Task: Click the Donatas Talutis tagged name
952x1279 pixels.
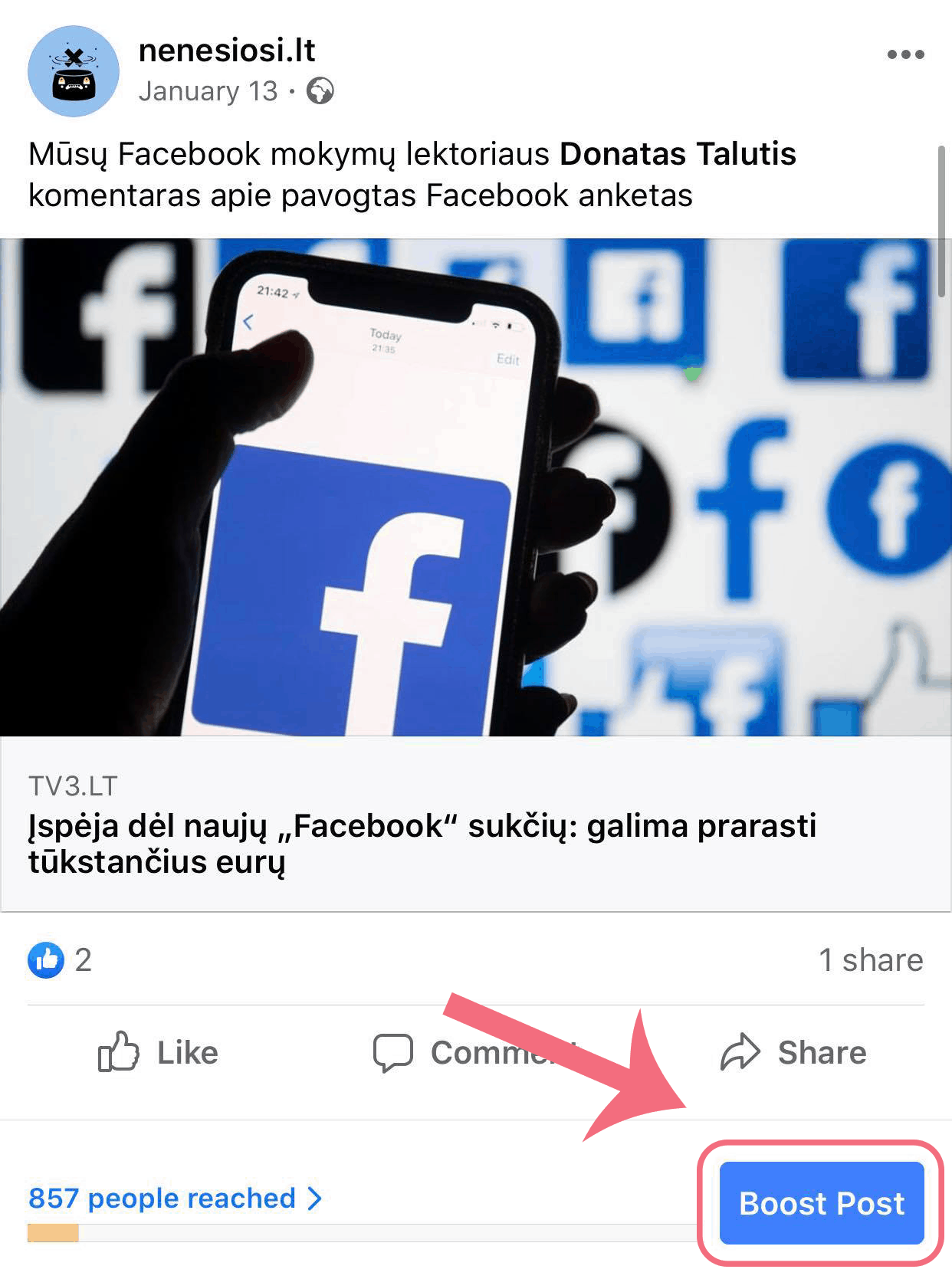Action: [678, 154]
